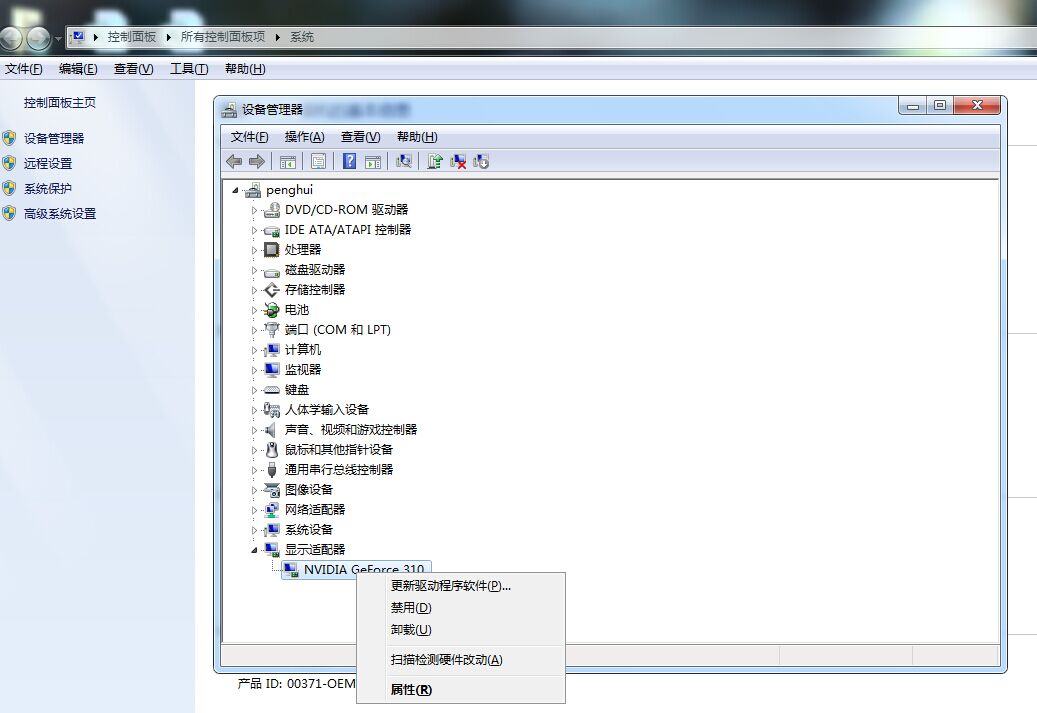Click the 设备管理器 title bar window icon
Image resolution: width=1037 pixels, height=713 pixels.
tap(229, 110)
